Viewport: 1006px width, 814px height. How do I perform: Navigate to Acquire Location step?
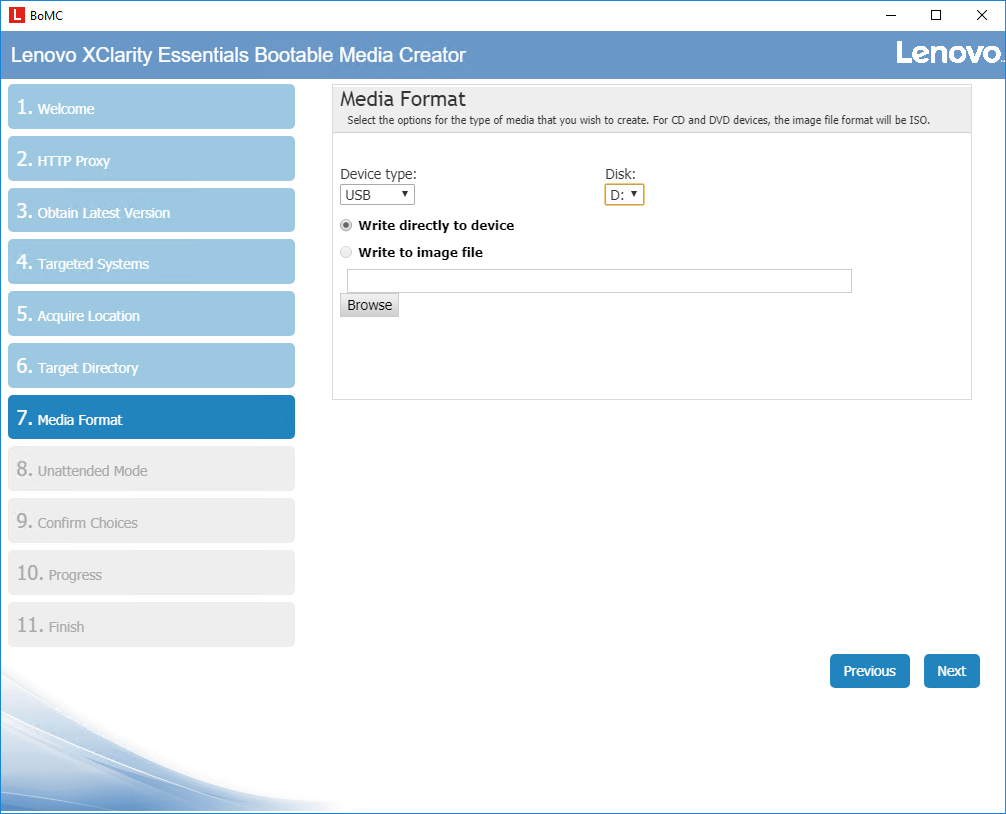pyautogui.click(x=151, y=314)
